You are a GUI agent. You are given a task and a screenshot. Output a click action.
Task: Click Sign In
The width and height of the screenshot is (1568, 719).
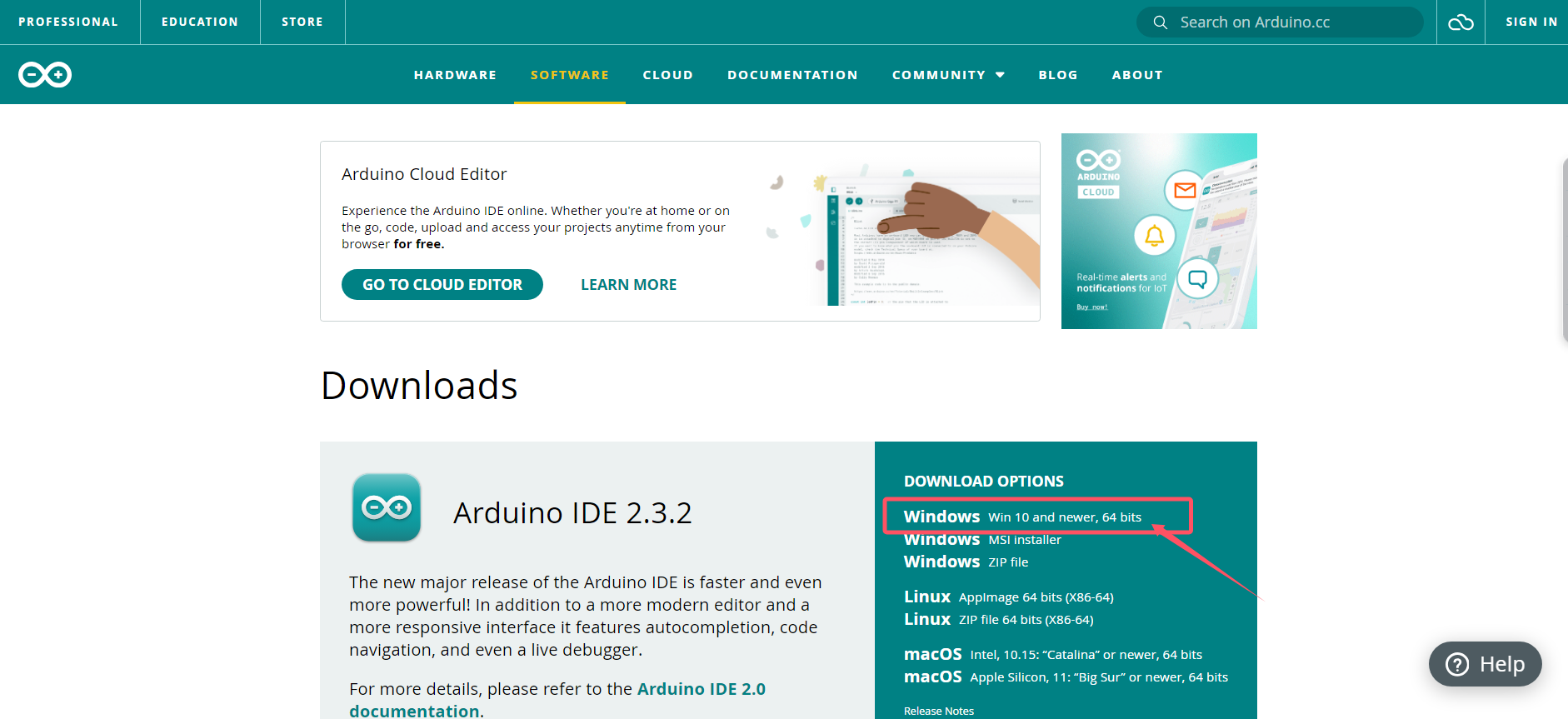point(1531,22)
